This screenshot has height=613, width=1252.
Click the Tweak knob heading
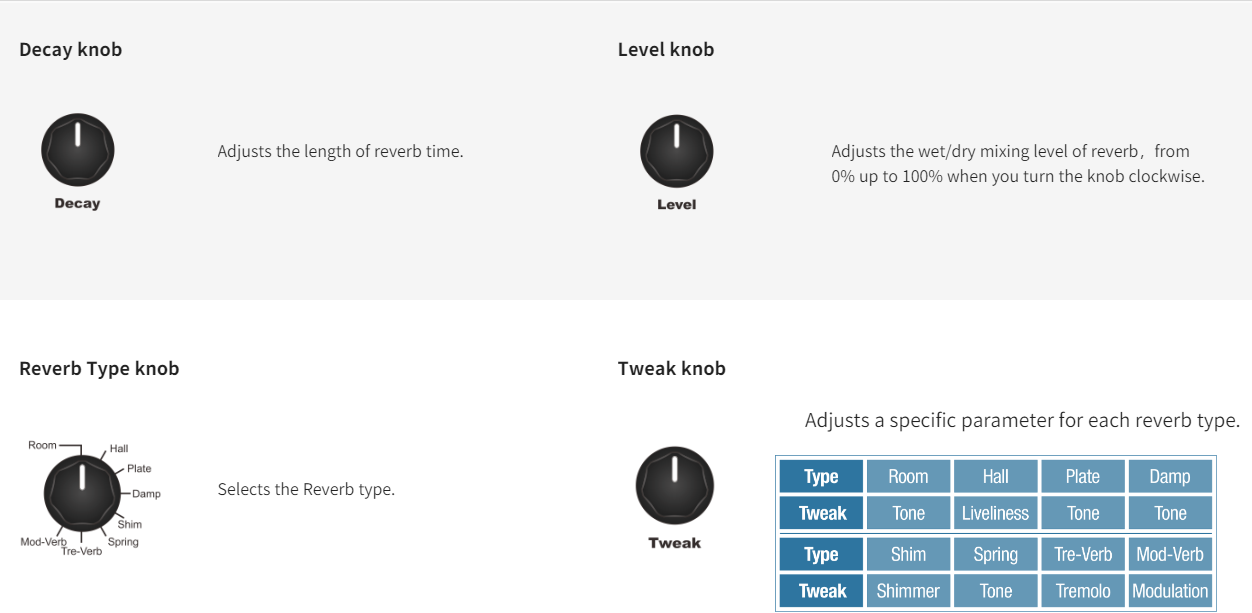(672, 368)
